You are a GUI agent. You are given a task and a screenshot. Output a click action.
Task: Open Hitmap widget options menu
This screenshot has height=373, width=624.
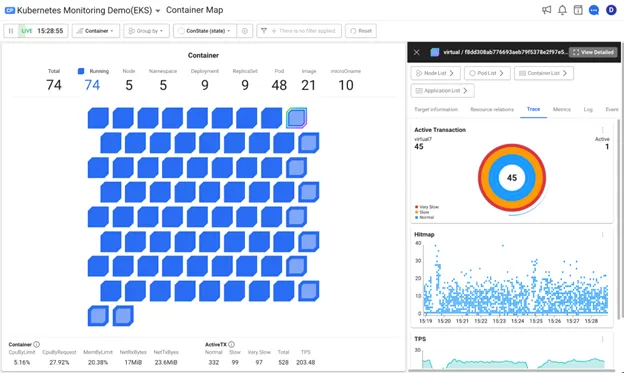coord(603,234)
